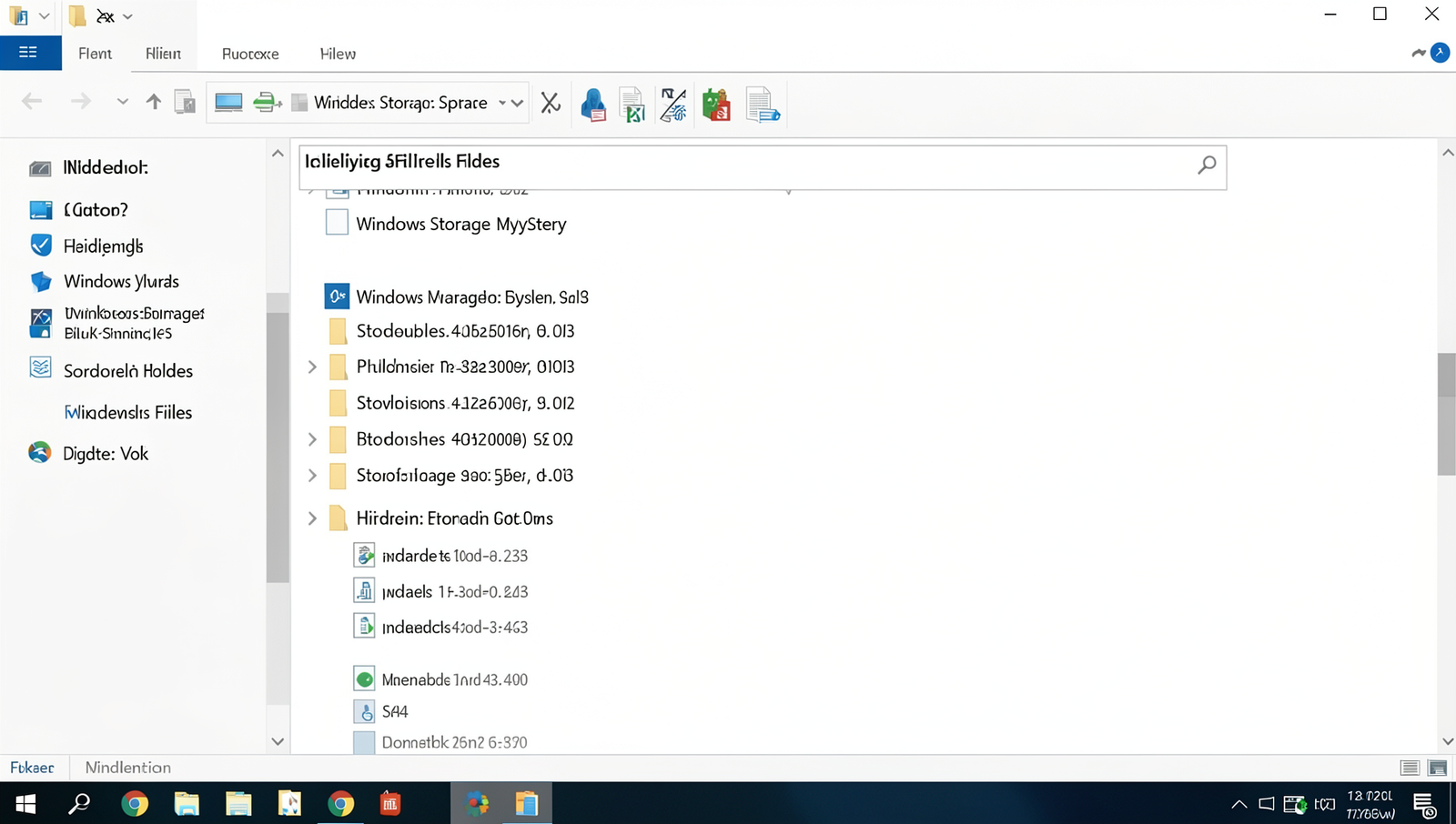Click the green and red bag icon
The height and width of the screenshot is (824, 1456).
[x=716, y=105]
